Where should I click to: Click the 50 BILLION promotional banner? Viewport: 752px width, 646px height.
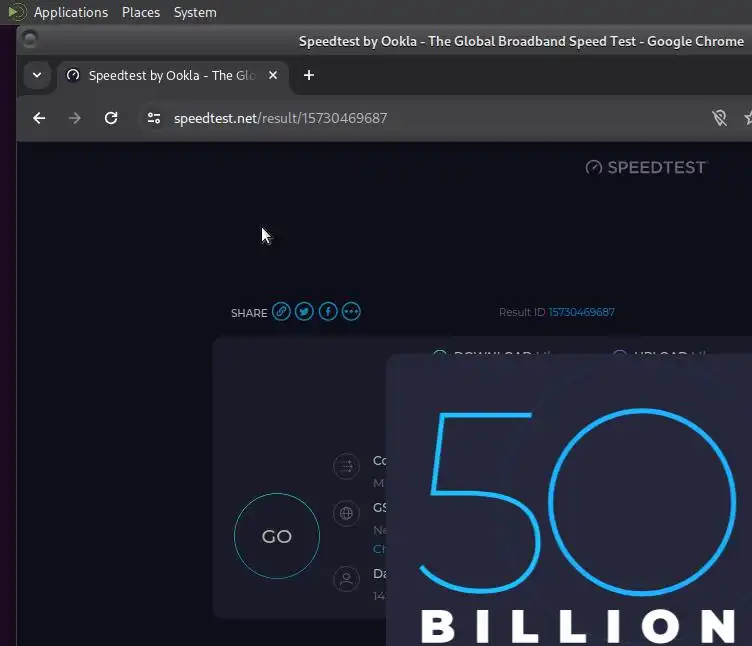click(x=569, y=500)
